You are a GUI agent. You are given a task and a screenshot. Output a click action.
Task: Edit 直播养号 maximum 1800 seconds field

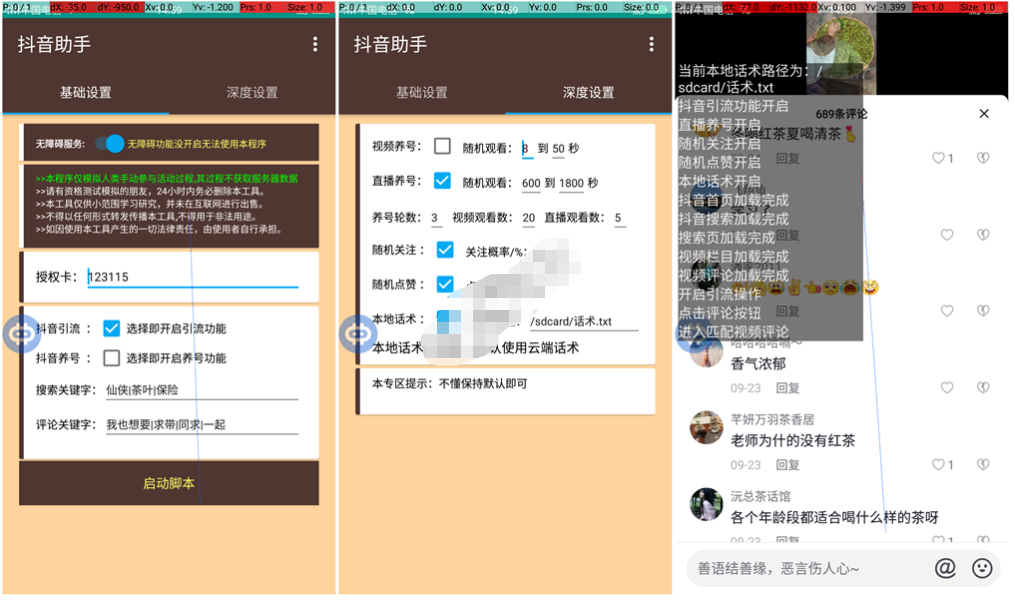(x=571, y=183)
